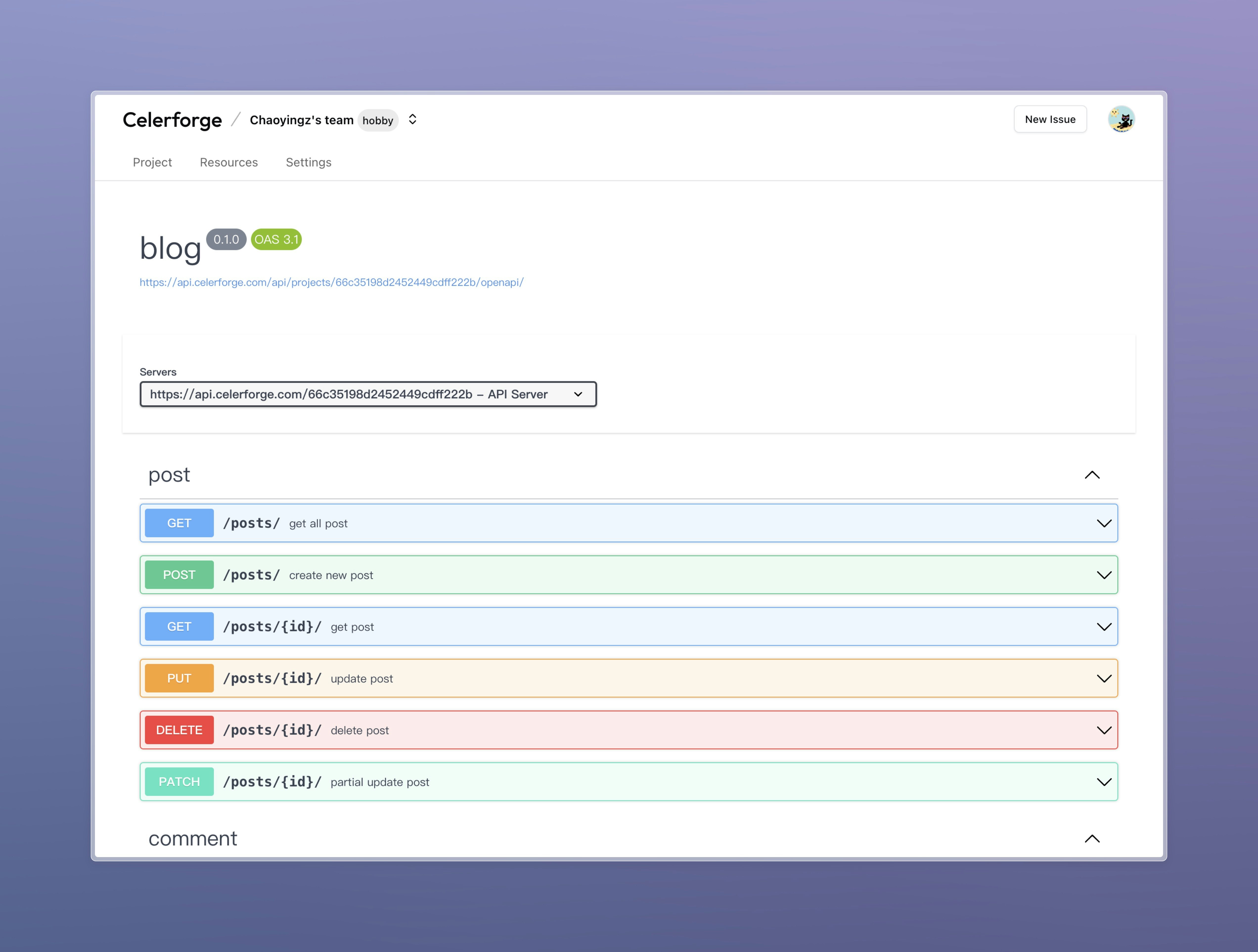The image size is (1258, 952).
Task: Click the PATCH method badge
Action: point(179,781)
